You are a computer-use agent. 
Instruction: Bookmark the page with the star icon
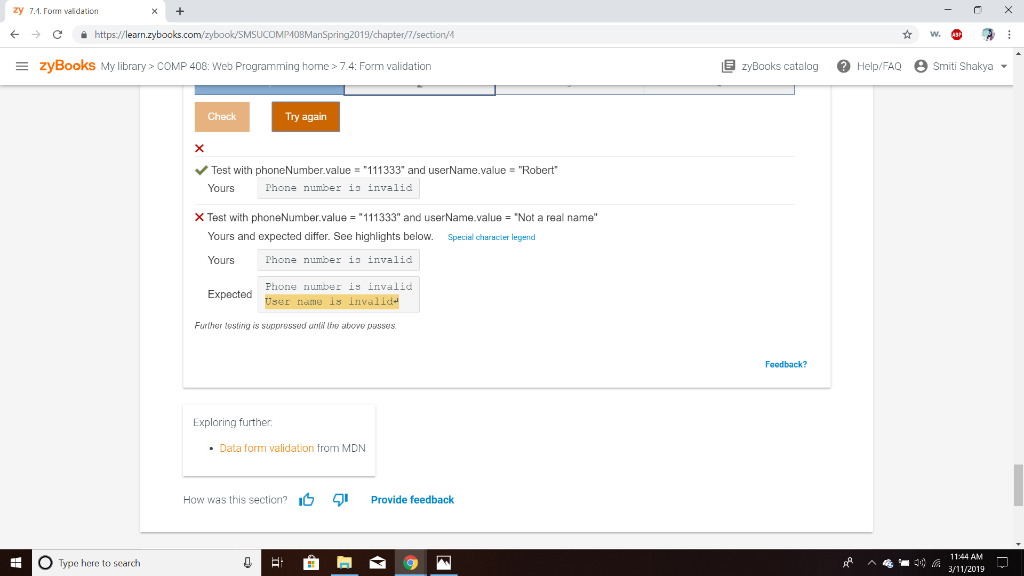906,33
